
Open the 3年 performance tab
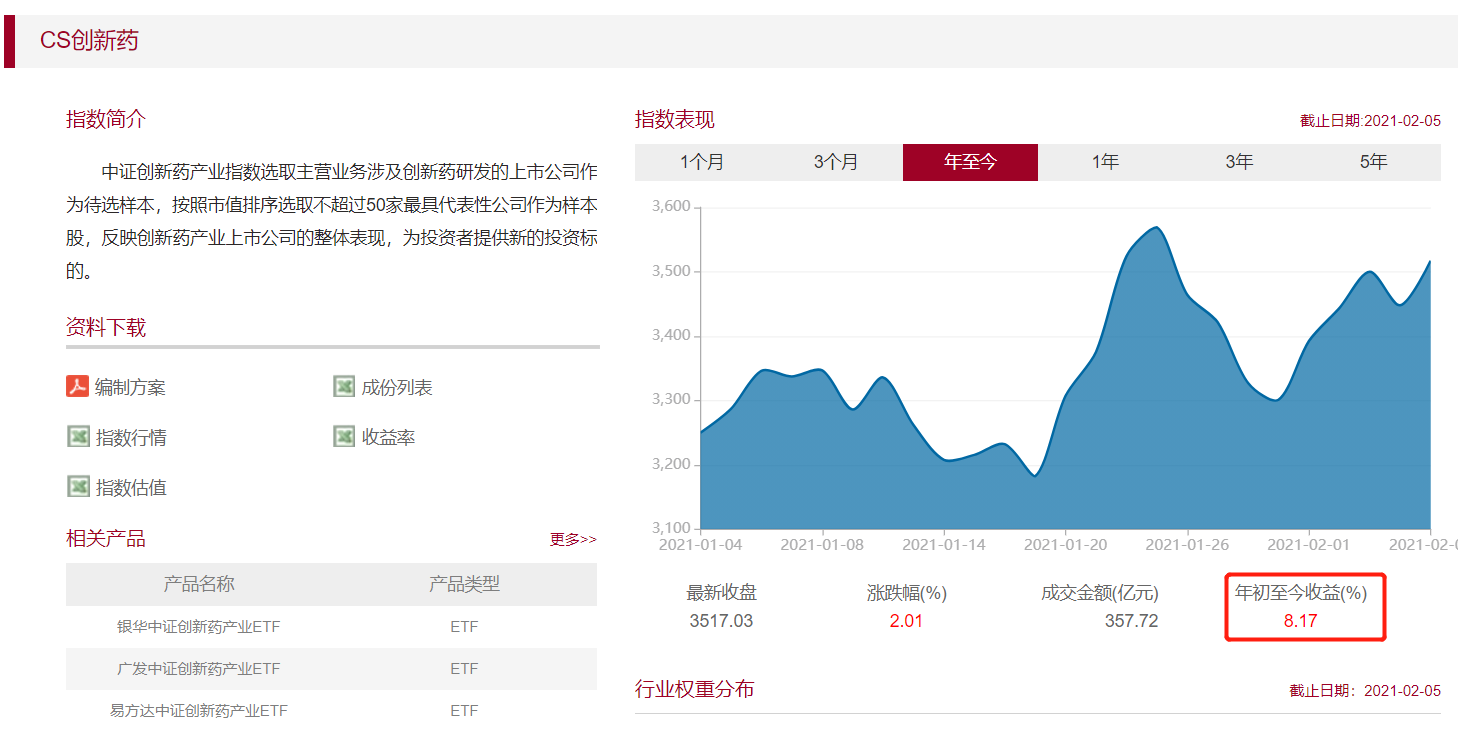pyautogui.click(x=1239, y=162)
